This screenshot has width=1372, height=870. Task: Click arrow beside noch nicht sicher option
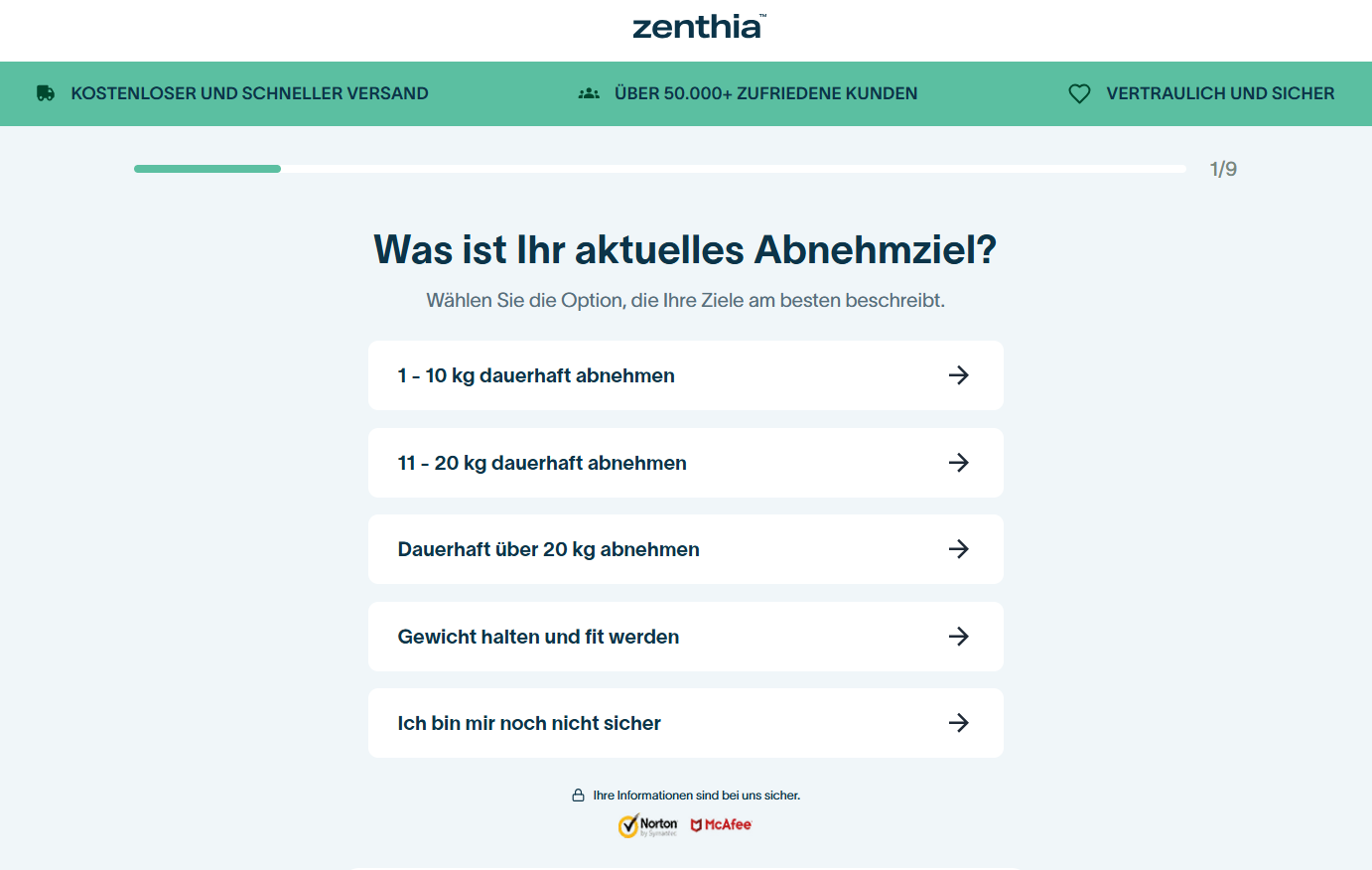click(958, 723)
